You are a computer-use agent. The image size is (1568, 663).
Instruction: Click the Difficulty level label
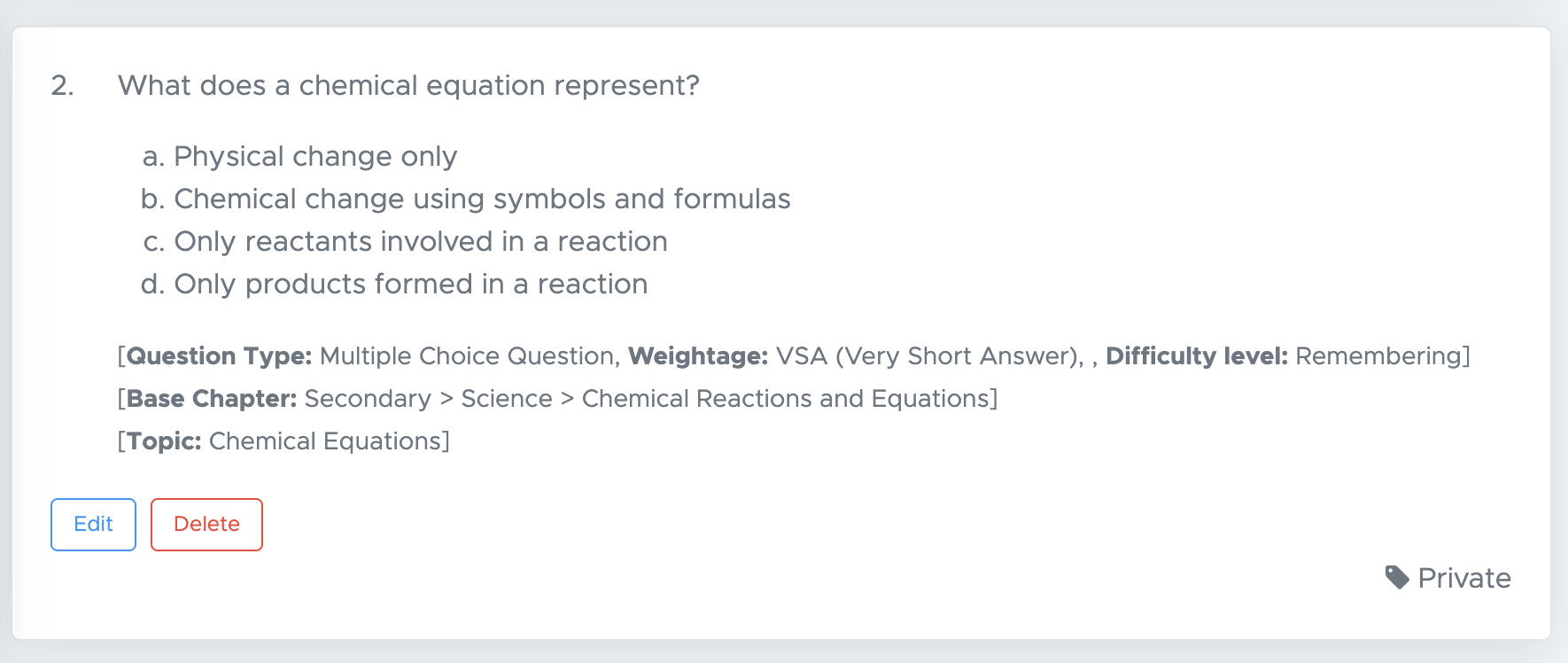click(1197, 356)
